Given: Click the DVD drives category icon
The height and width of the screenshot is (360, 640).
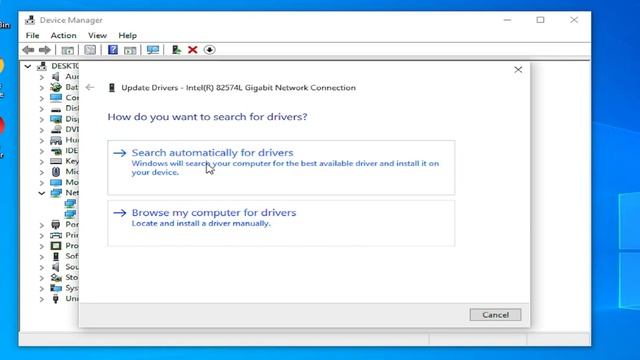Looking at the screenshot, I should (x=56, y=129).
